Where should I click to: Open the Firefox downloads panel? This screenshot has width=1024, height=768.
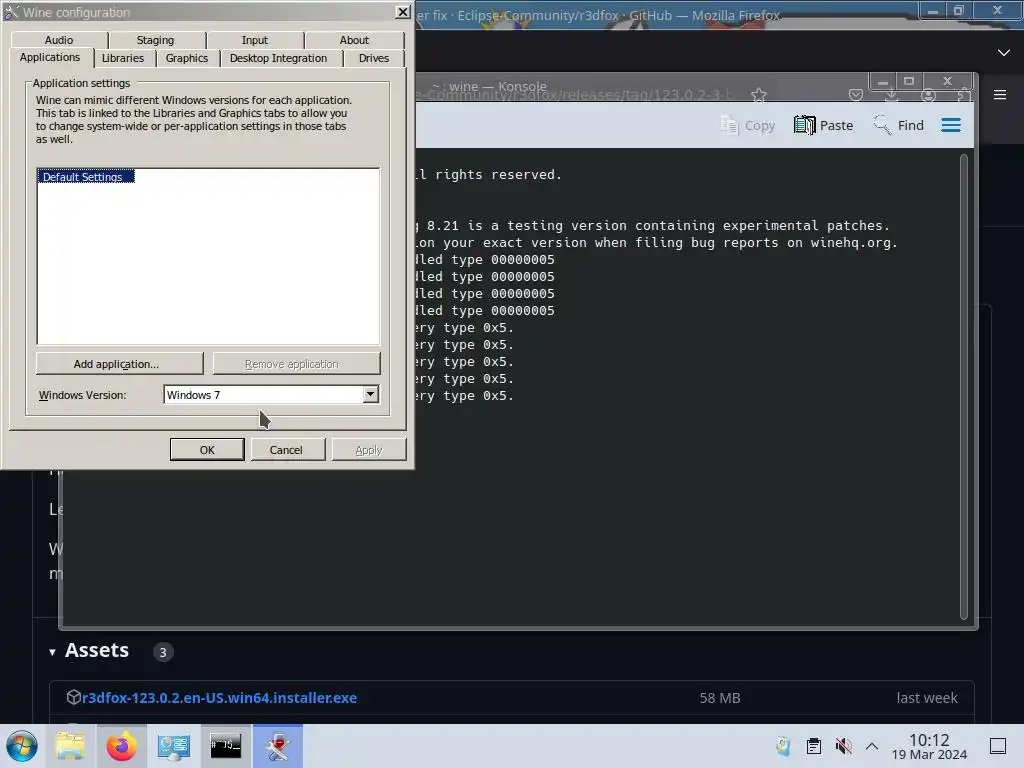[892, 96]
